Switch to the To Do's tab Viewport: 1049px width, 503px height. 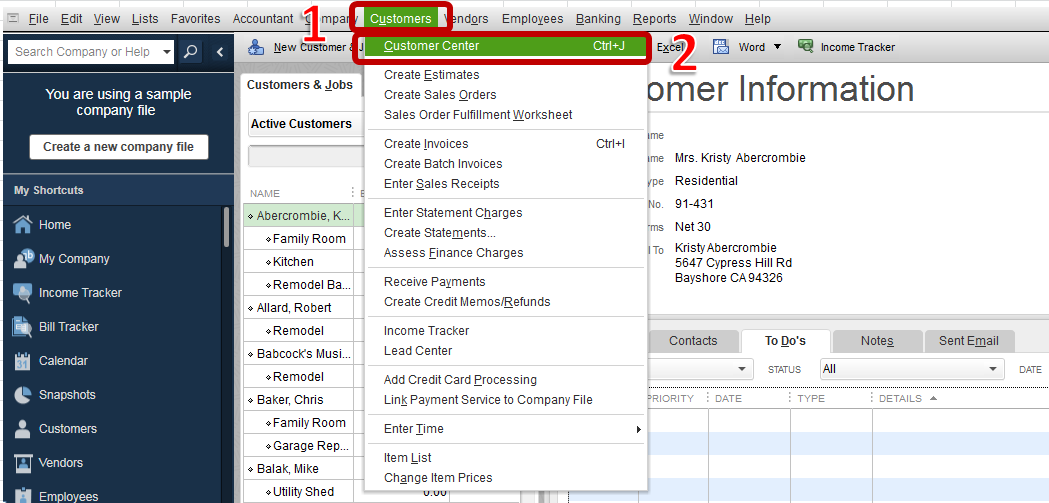click(785, 341)
